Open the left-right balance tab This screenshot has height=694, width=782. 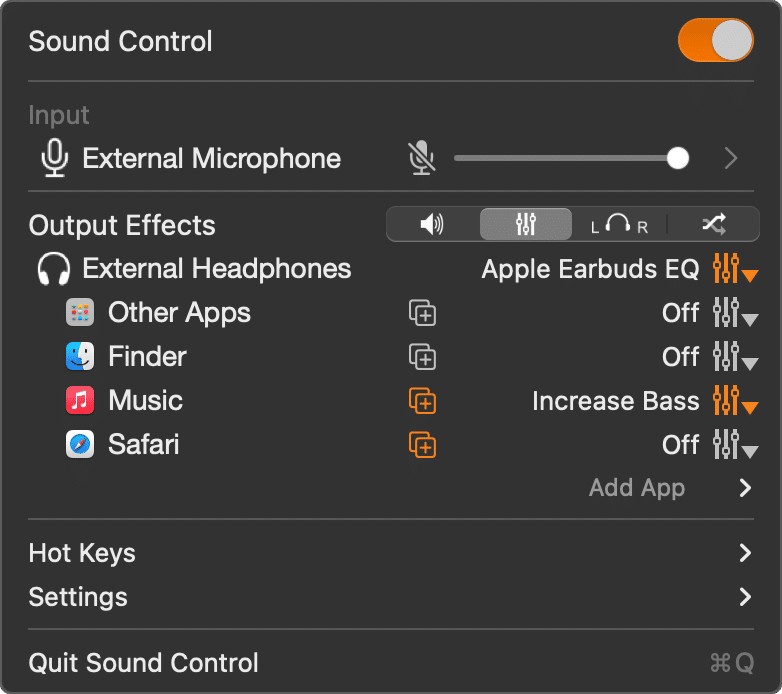[619, 225]
